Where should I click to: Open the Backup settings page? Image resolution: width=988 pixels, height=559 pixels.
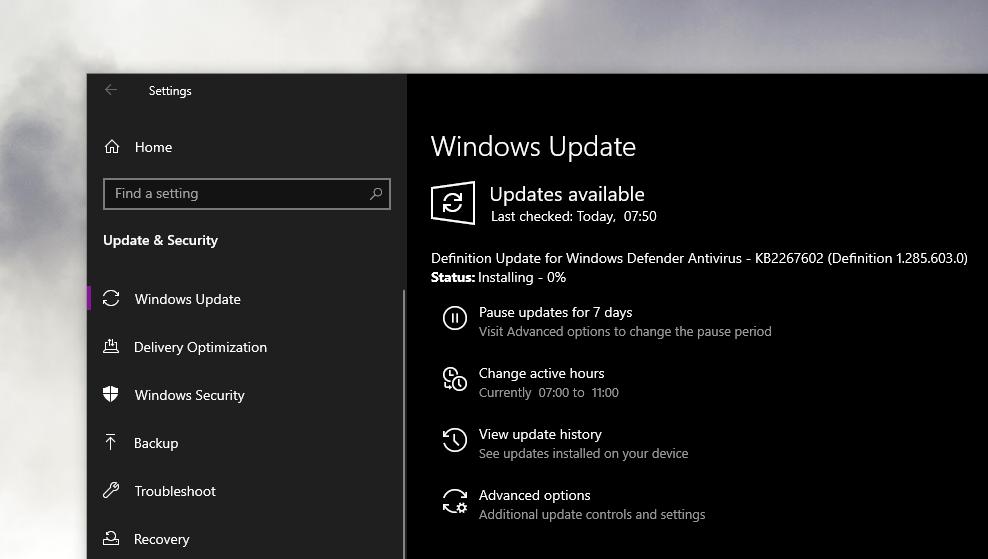point(156,443)
